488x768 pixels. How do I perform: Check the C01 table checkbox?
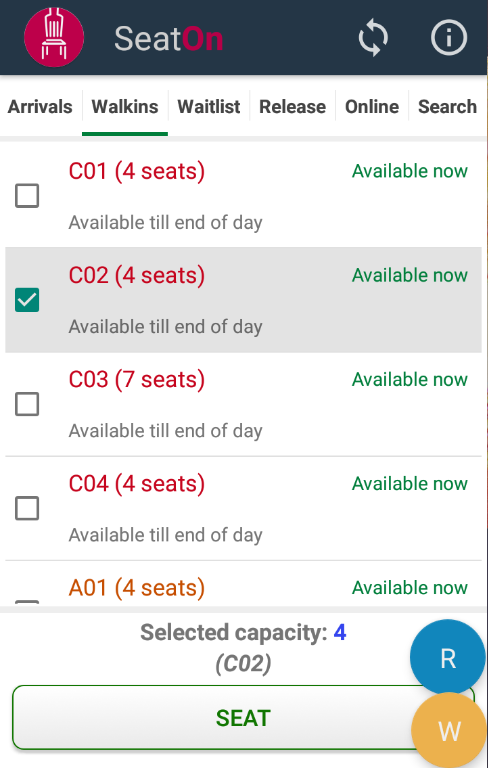point(27,196)
